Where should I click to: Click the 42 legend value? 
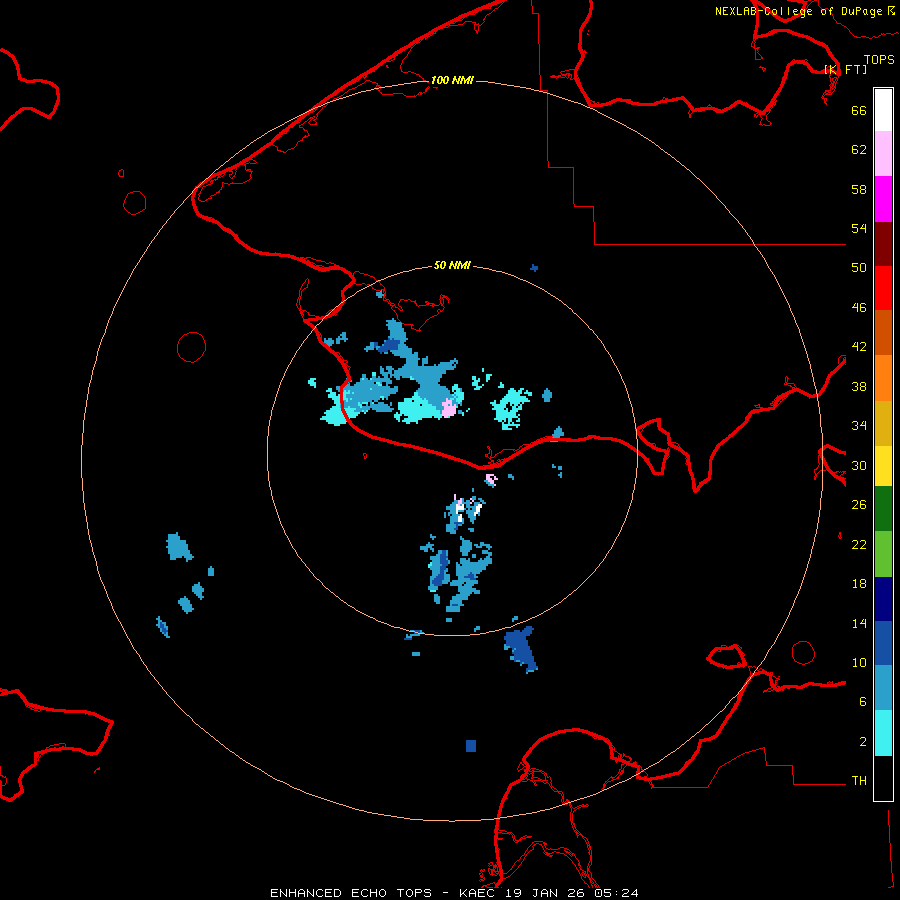tap(859, 347)
